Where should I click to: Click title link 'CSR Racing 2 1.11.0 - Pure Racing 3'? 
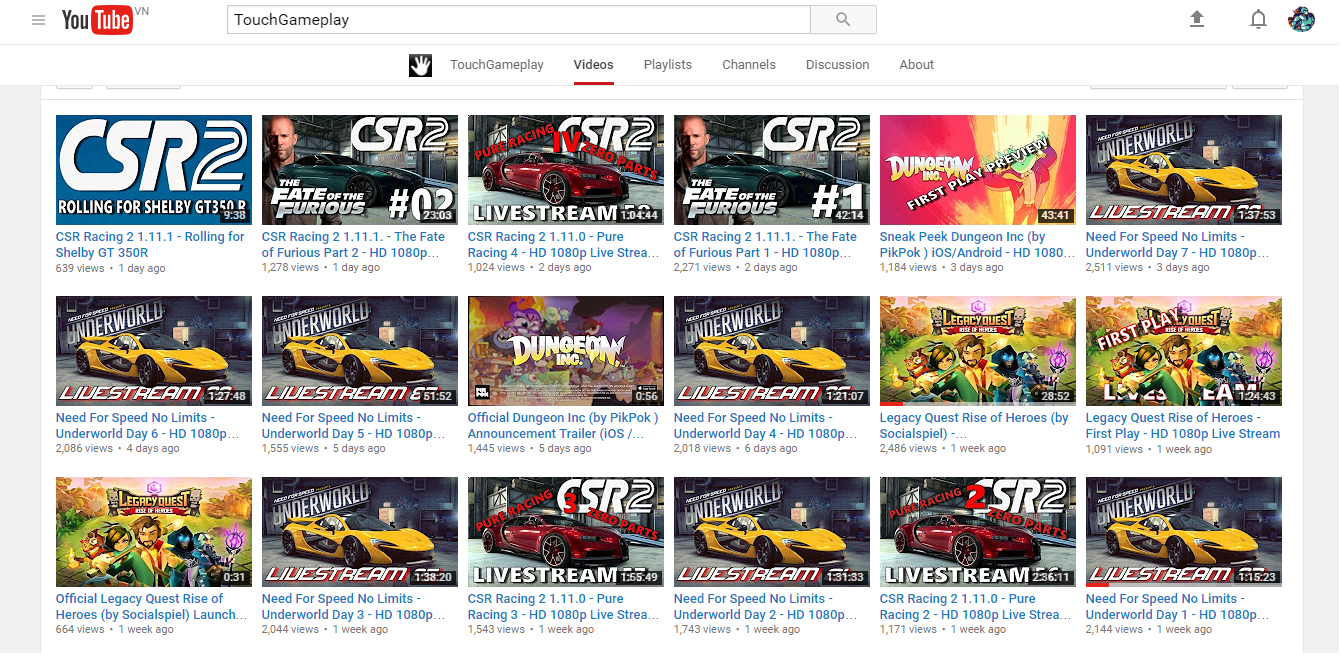(564, 607)
